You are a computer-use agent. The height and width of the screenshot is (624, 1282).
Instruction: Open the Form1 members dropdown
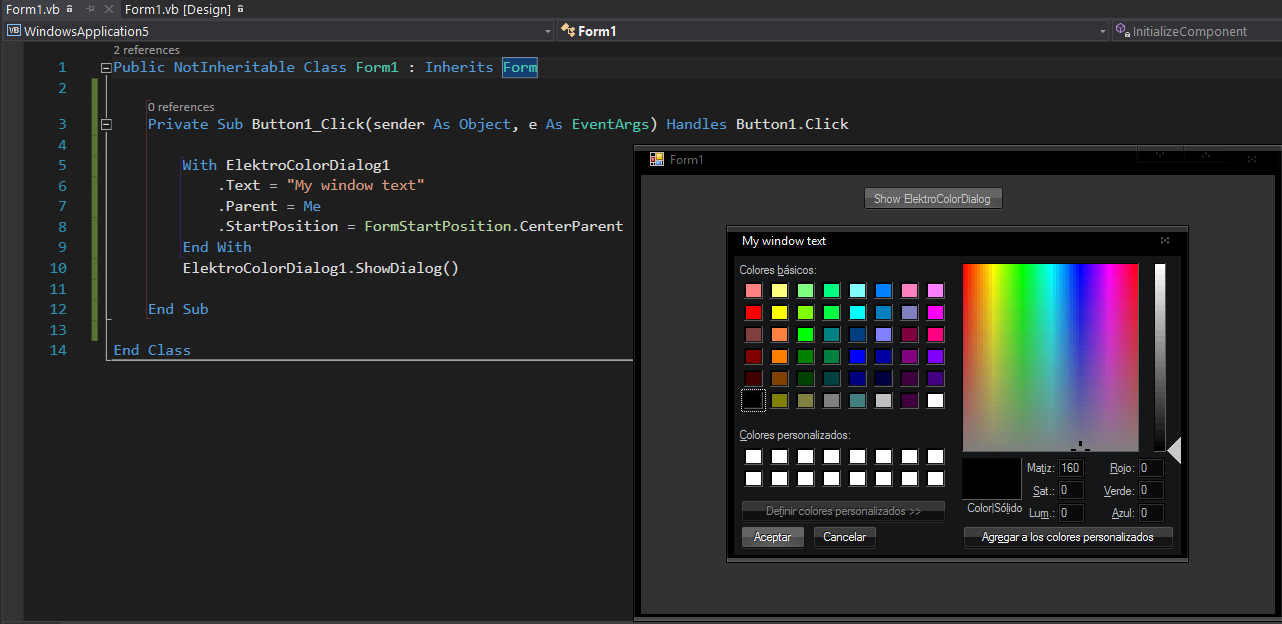pos(1104,31)
